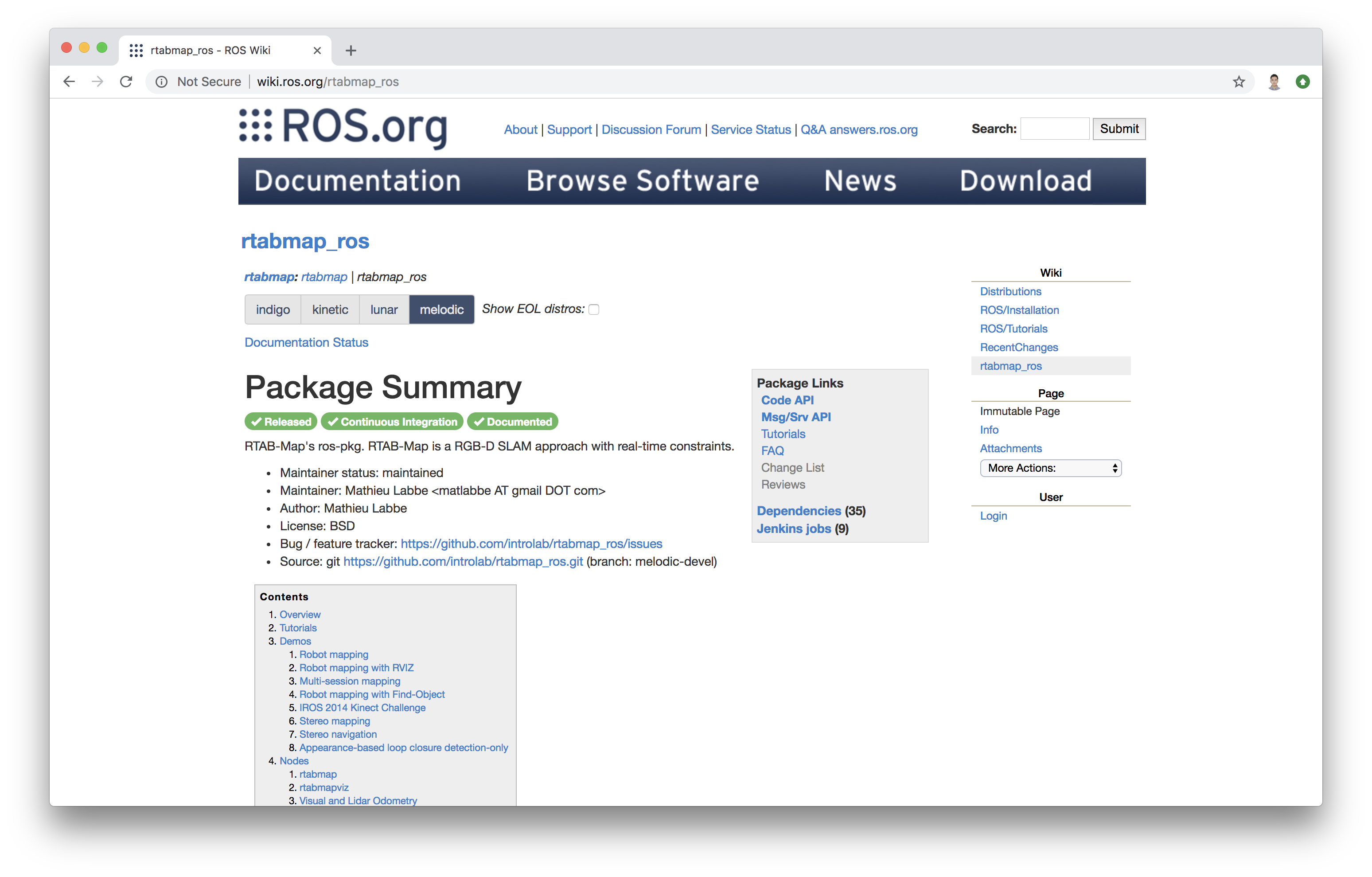Open the Download menu item
This screenshot has width=1372, height=877.
point(1025,181)
